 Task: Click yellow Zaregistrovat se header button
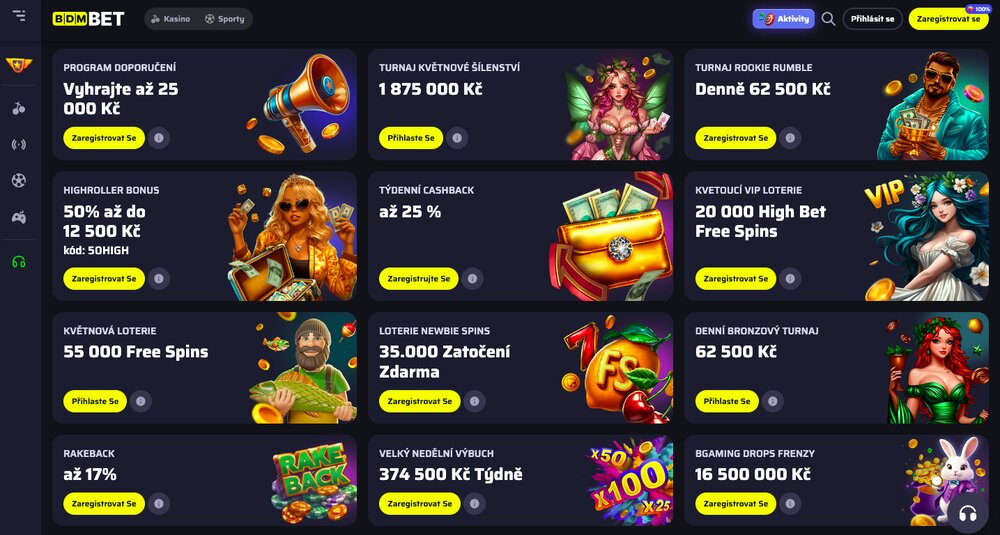(948, 19)
